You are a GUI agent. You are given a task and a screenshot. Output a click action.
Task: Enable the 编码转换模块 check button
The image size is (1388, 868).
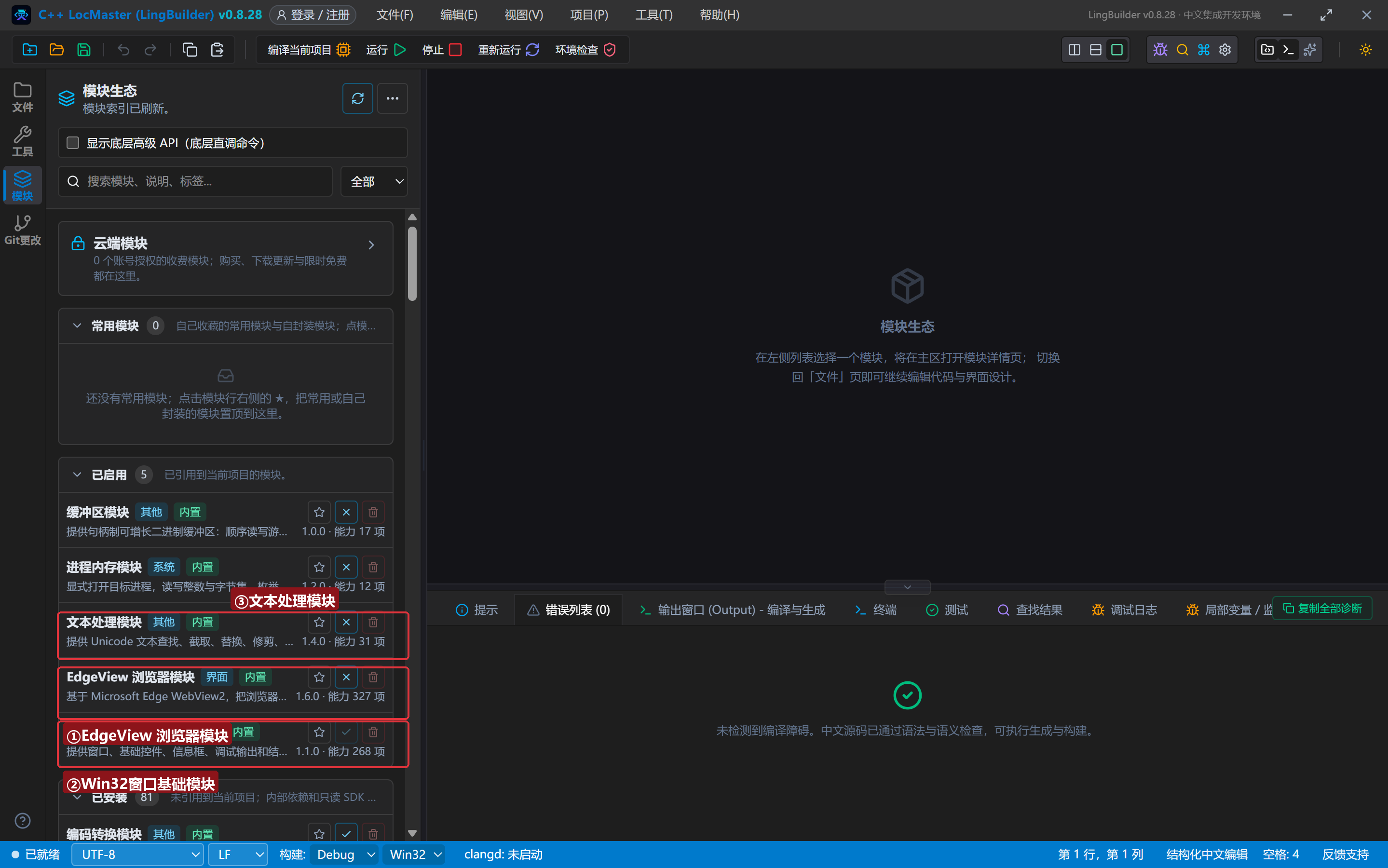pyautogui.click(x=346, y=834)
